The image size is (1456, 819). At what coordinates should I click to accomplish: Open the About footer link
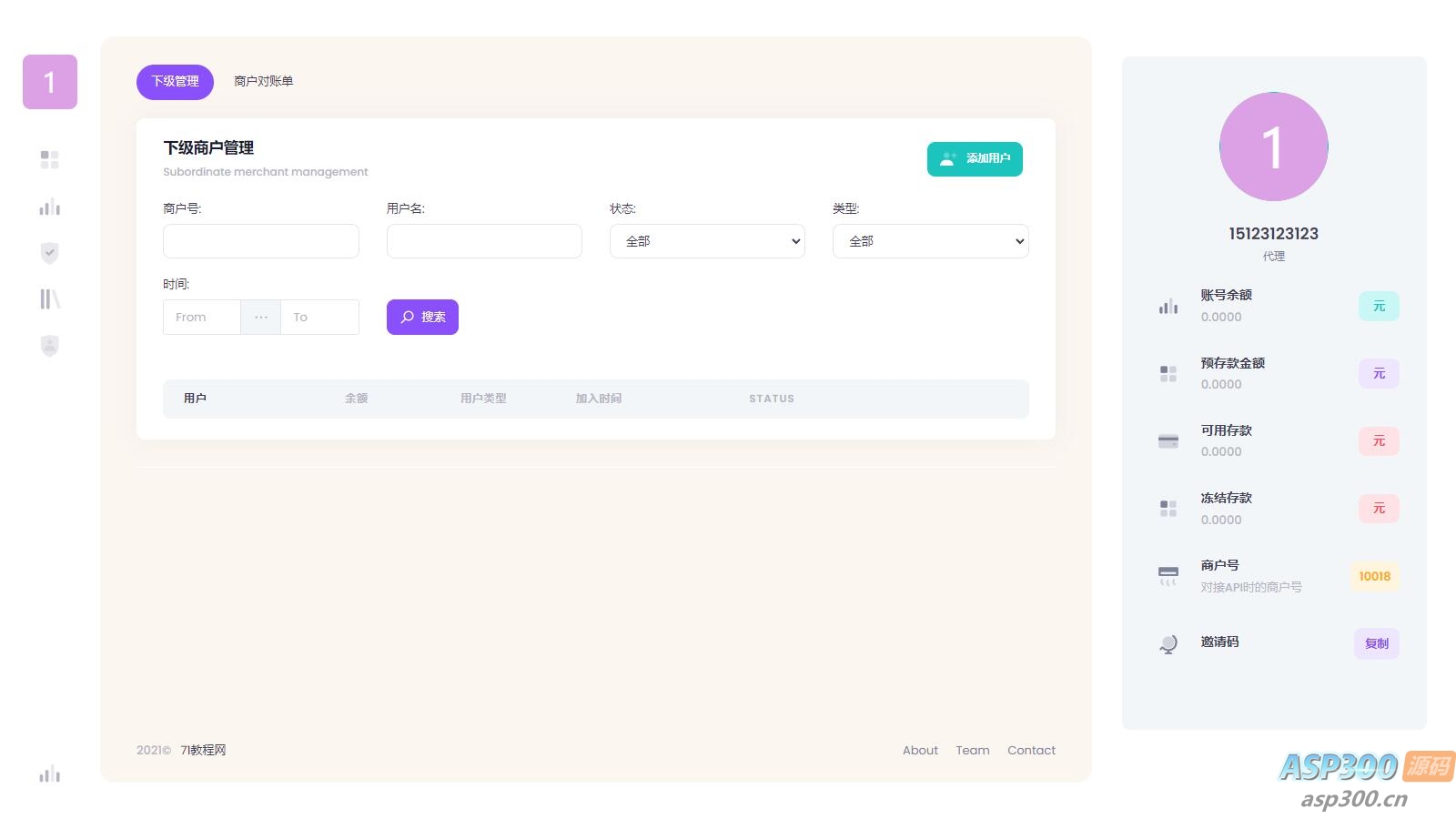click(x=920, y=751)
